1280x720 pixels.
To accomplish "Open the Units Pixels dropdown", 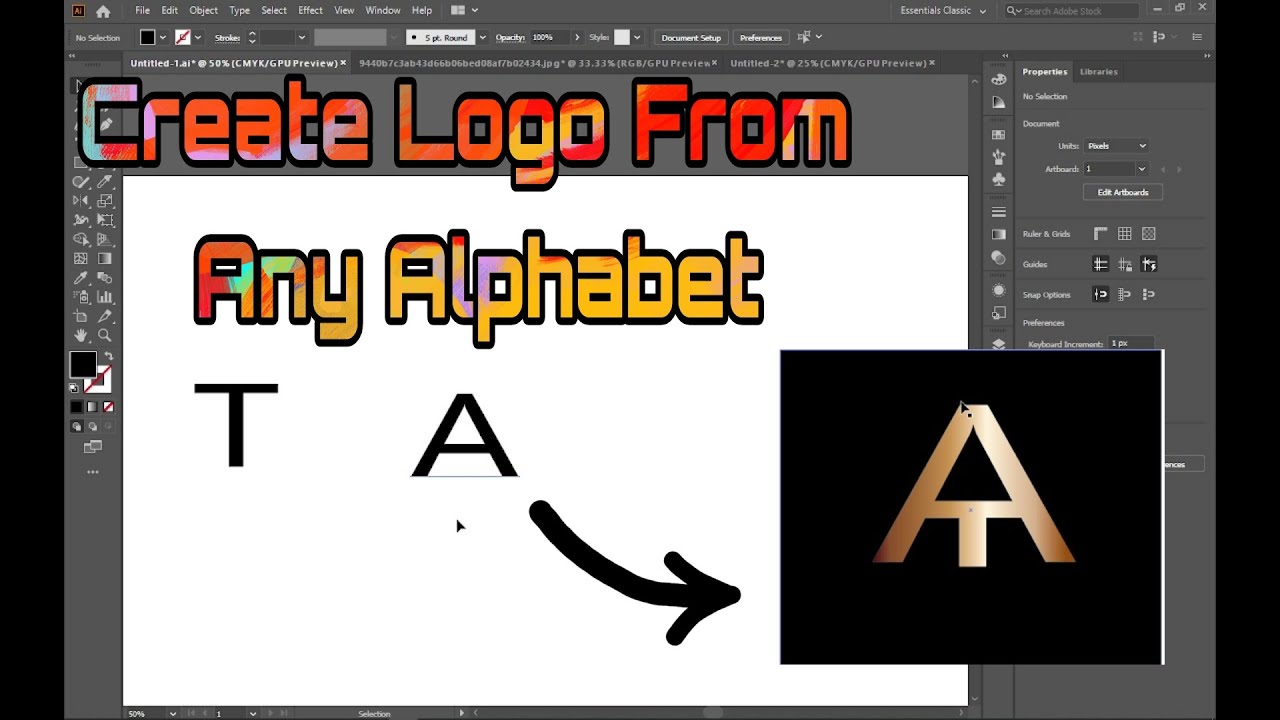I will tap(1116, 146).
